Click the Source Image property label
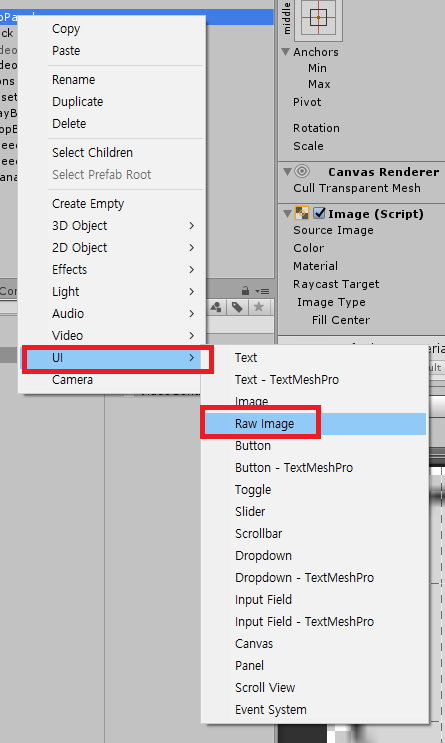Screen dimensions: 445x743 click(333, 230)
